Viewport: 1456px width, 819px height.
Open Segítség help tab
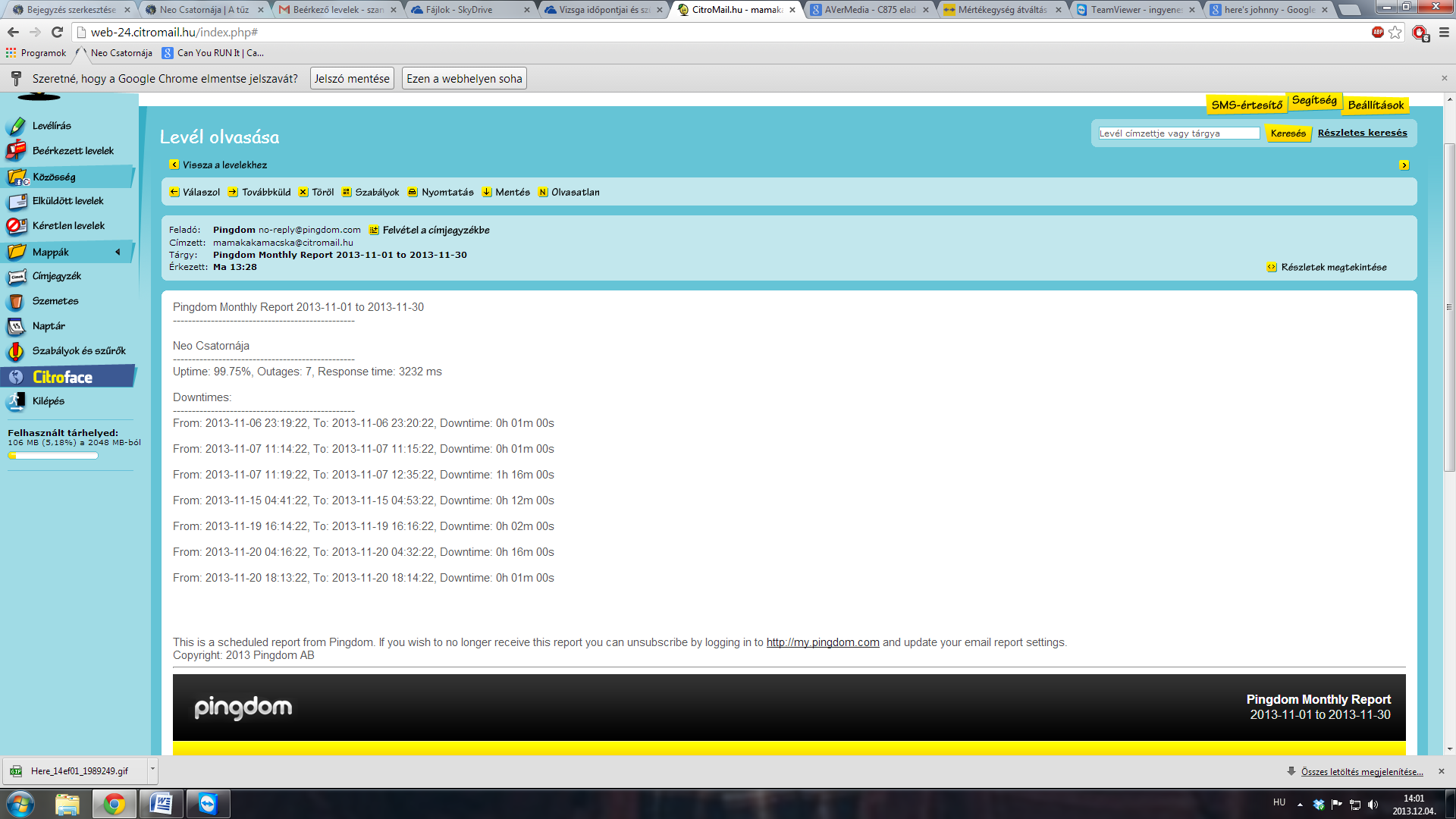pos(1314,100)
